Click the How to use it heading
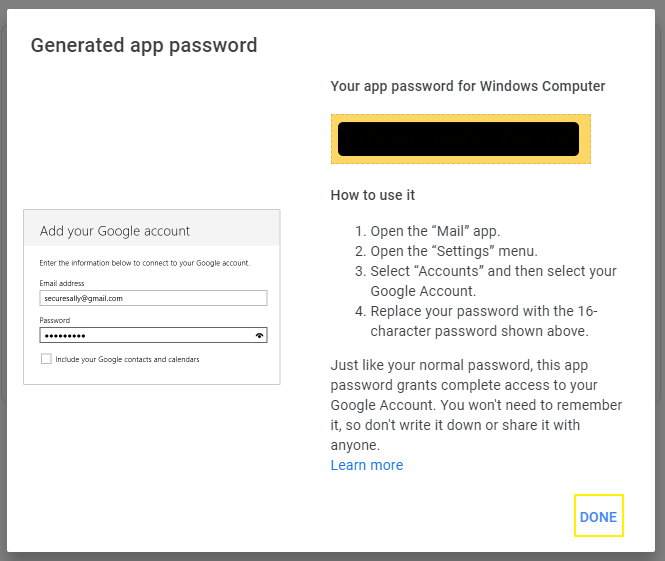665x561 pixels. click(x=372, y=195)
